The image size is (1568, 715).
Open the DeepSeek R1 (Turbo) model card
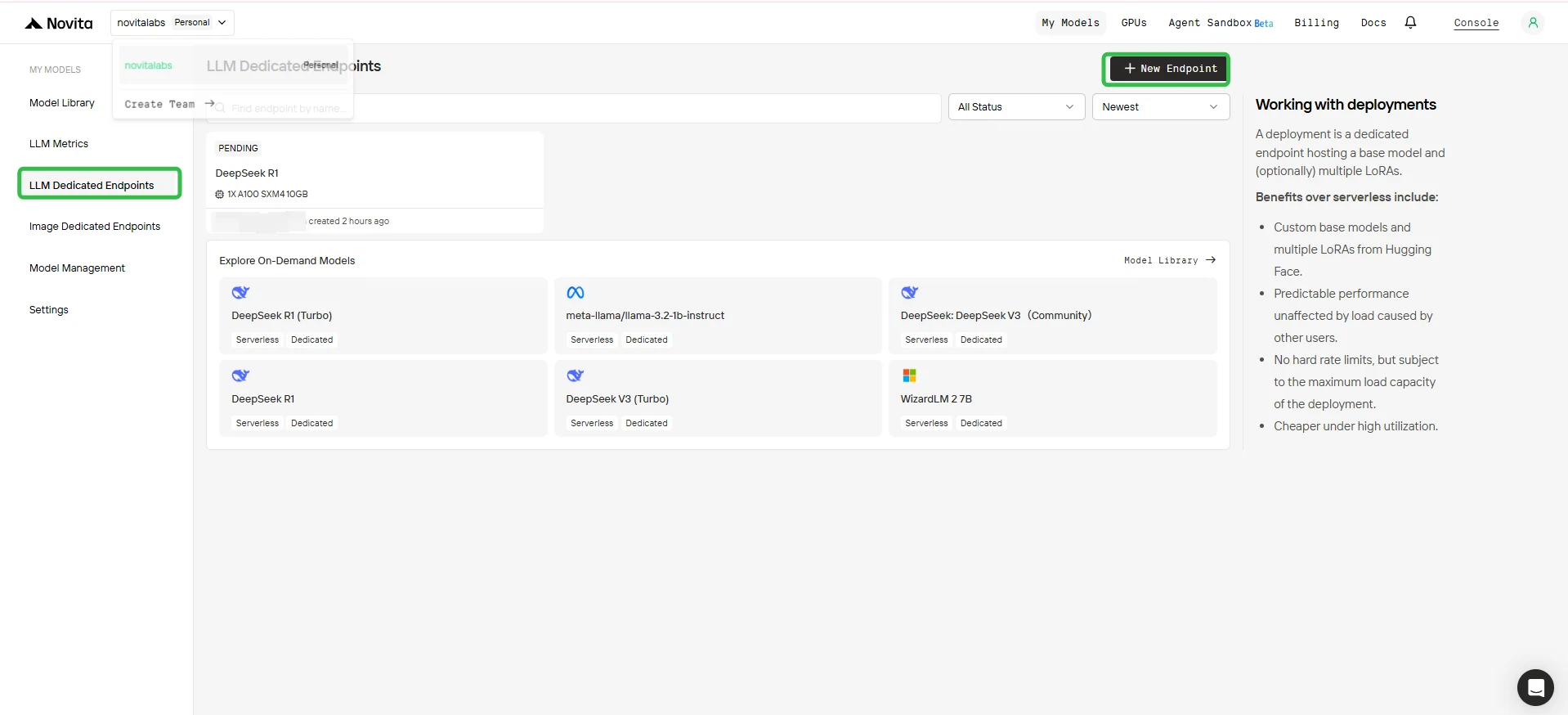click(383, 316)
